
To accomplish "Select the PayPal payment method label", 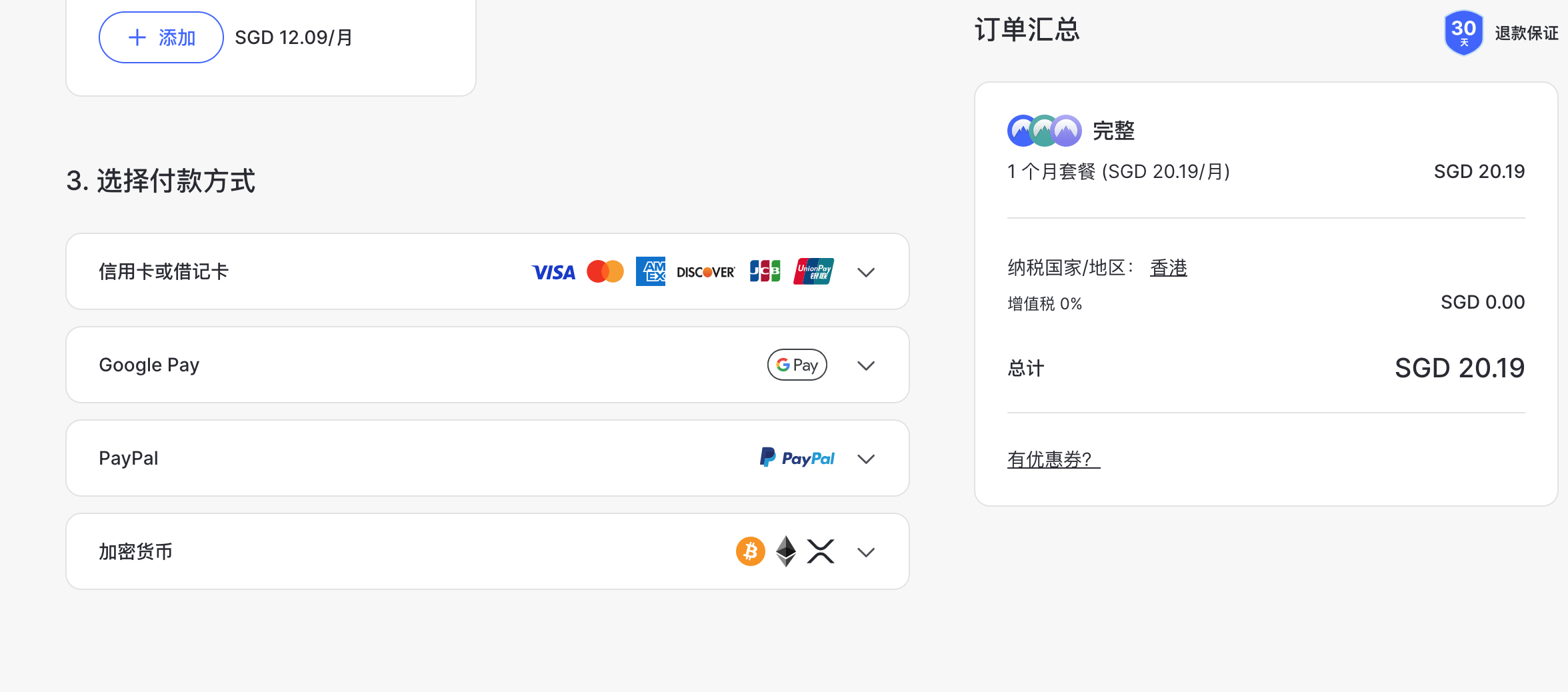I will [x=129, y=458].
